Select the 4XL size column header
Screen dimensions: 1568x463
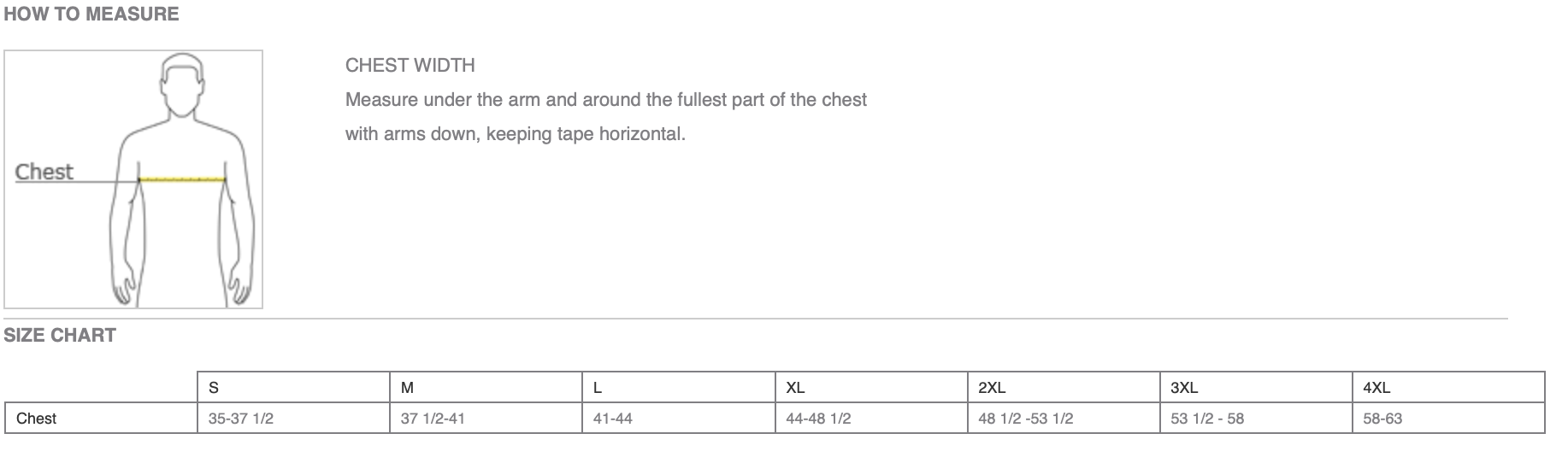1376,388
